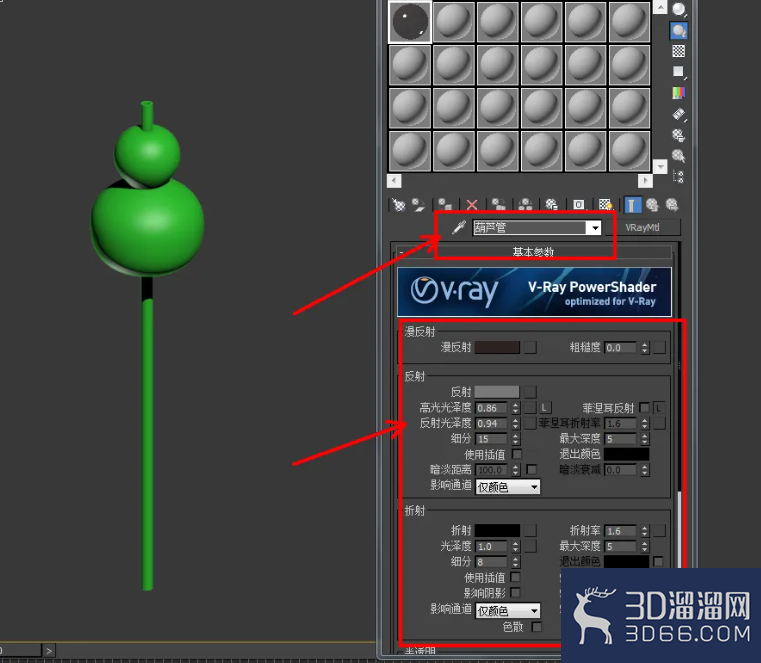Click the red X Reset Map icon

point(472,205)
